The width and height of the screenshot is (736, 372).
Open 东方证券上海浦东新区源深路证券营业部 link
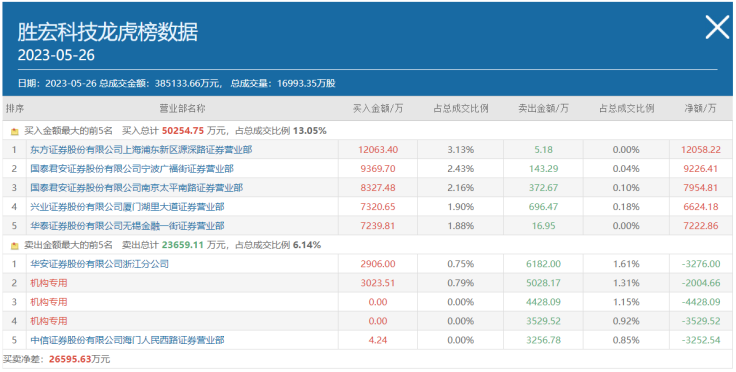tap(141, 150)
